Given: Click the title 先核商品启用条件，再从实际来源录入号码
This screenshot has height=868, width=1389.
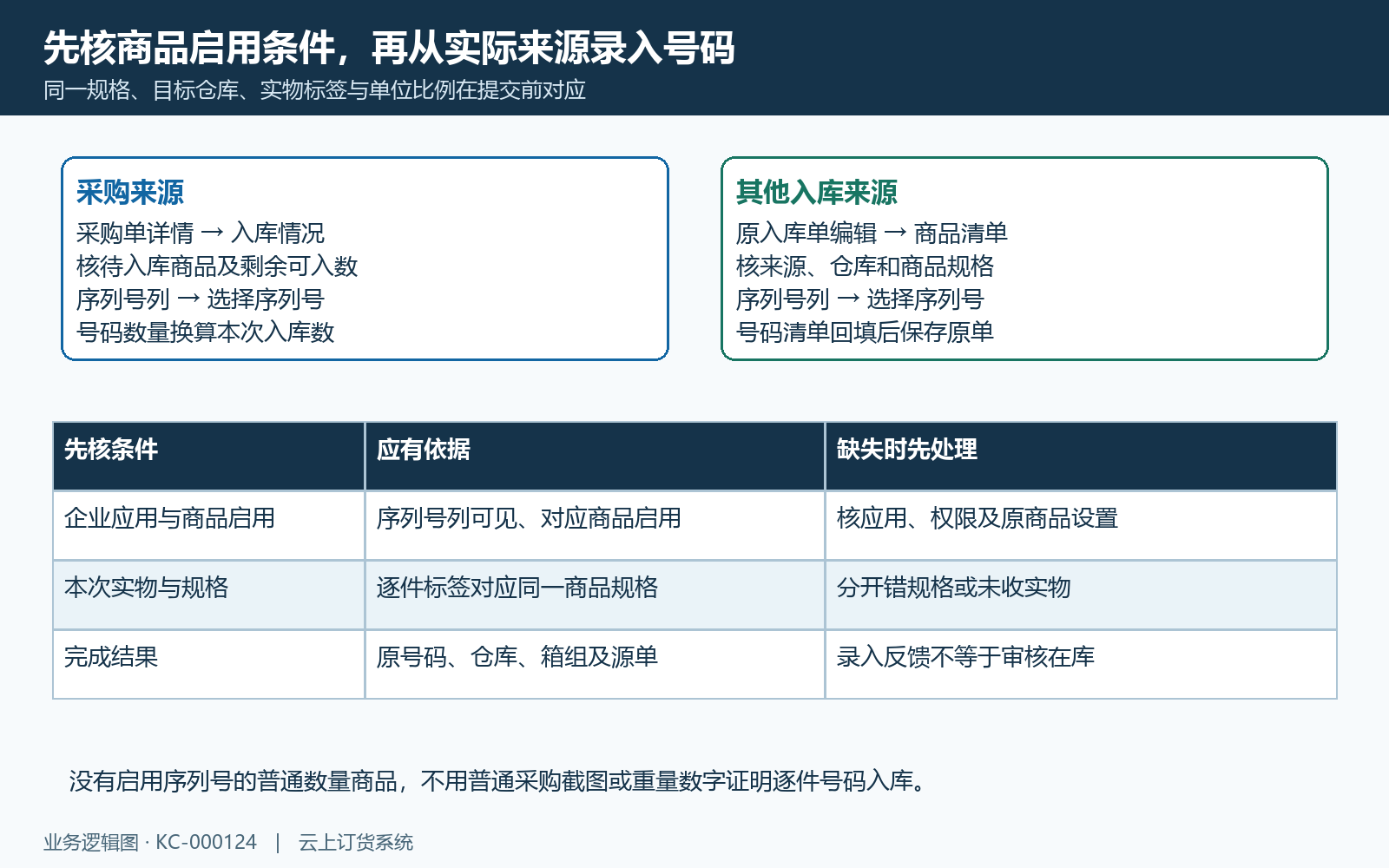Looking at the screenshot, I should 389,48.
